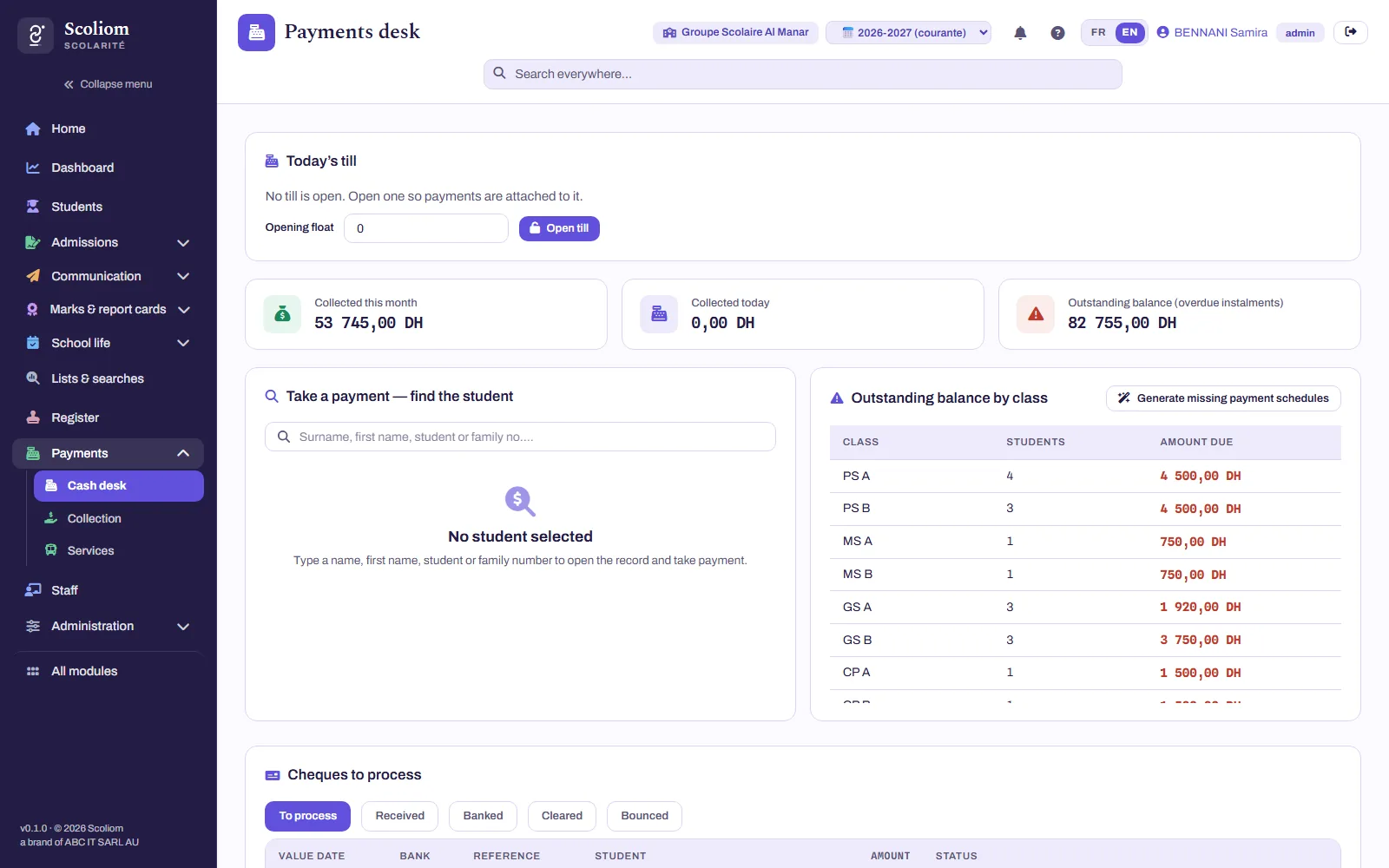Click the magnifier icon in global search
The height and width of the screenshot is (868, 1389).
(x=499, y=74)
